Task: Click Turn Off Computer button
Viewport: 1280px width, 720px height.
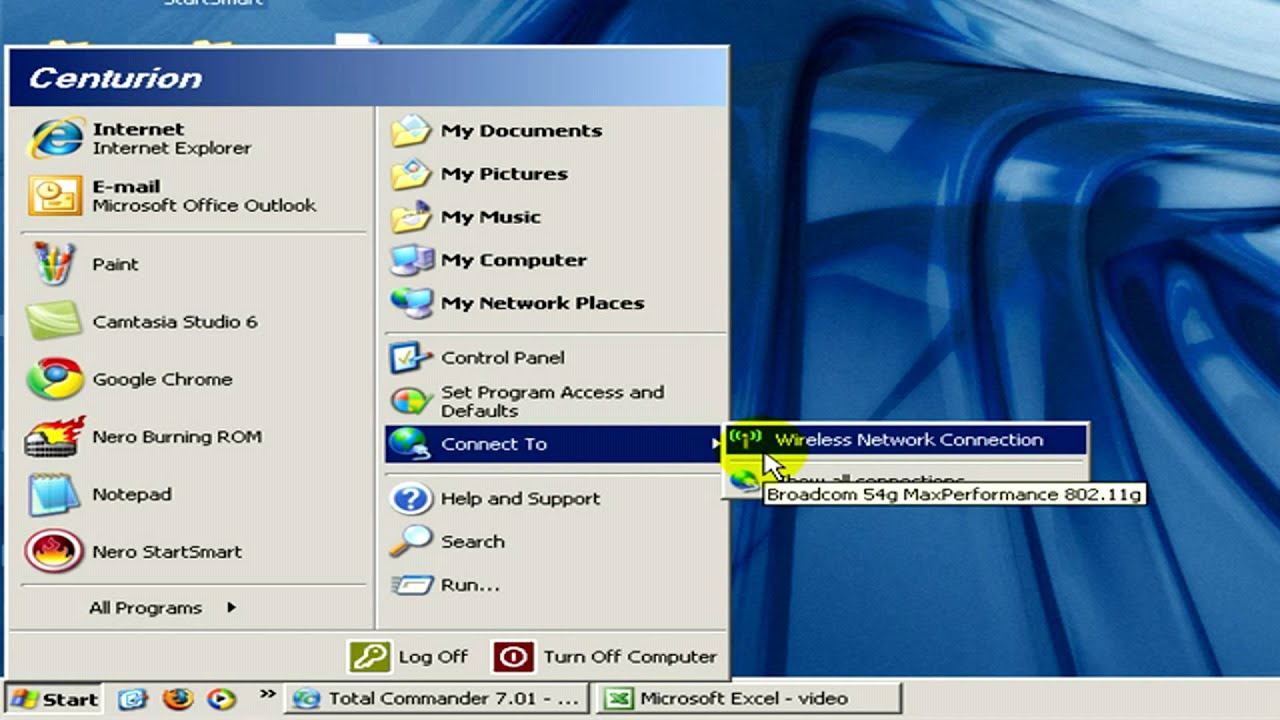Action: coord(605,657)
